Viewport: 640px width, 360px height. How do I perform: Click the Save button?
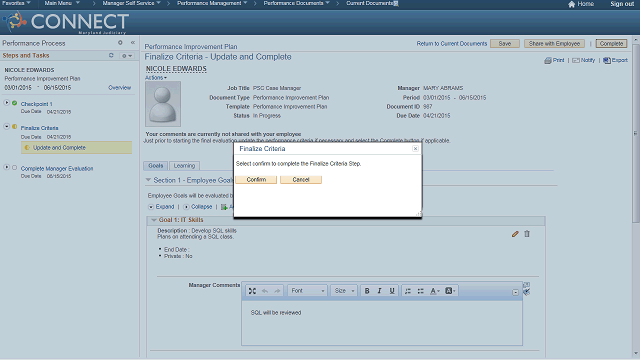point(504,44)
